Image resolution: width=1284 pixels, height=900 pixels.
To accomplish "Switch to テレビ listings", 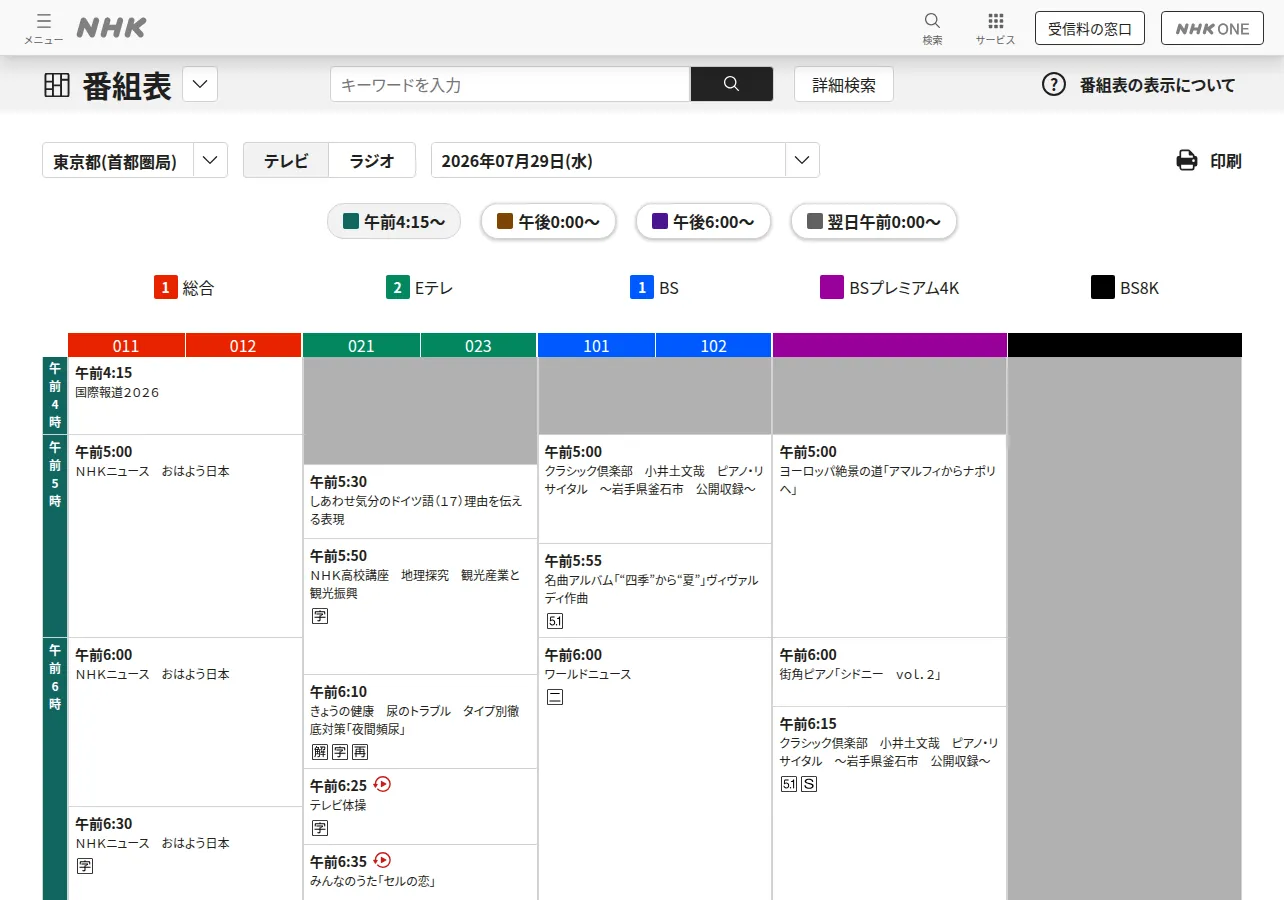I will (x=286, y=160).
